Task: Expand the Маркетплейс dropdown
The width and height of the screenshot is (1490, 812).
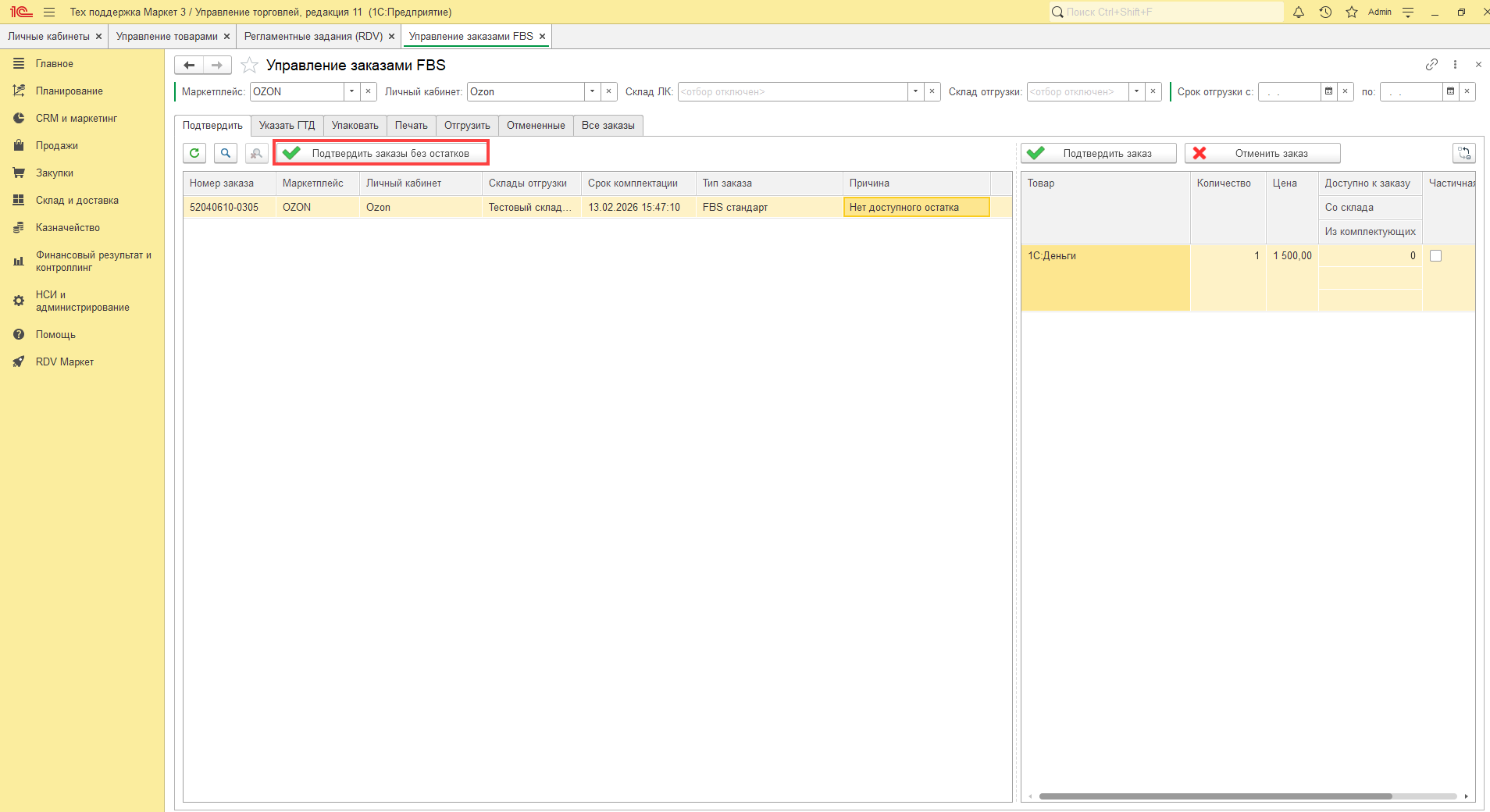Action: click(352, 91)
